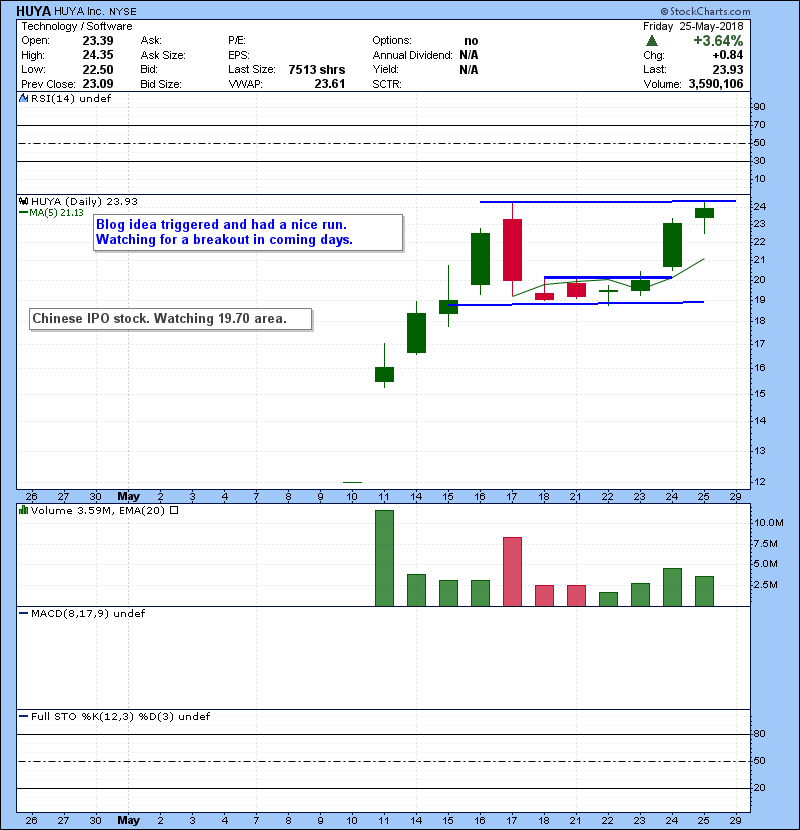Click the red May 17 candlestick
This screenshot has height=830, width=800.
pos(513,250)
